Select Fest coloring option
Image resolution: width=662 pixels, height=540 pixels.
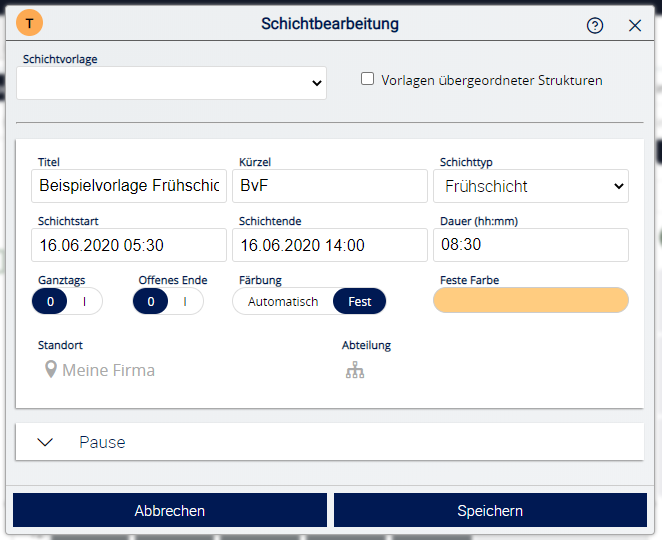pos(359,301)
